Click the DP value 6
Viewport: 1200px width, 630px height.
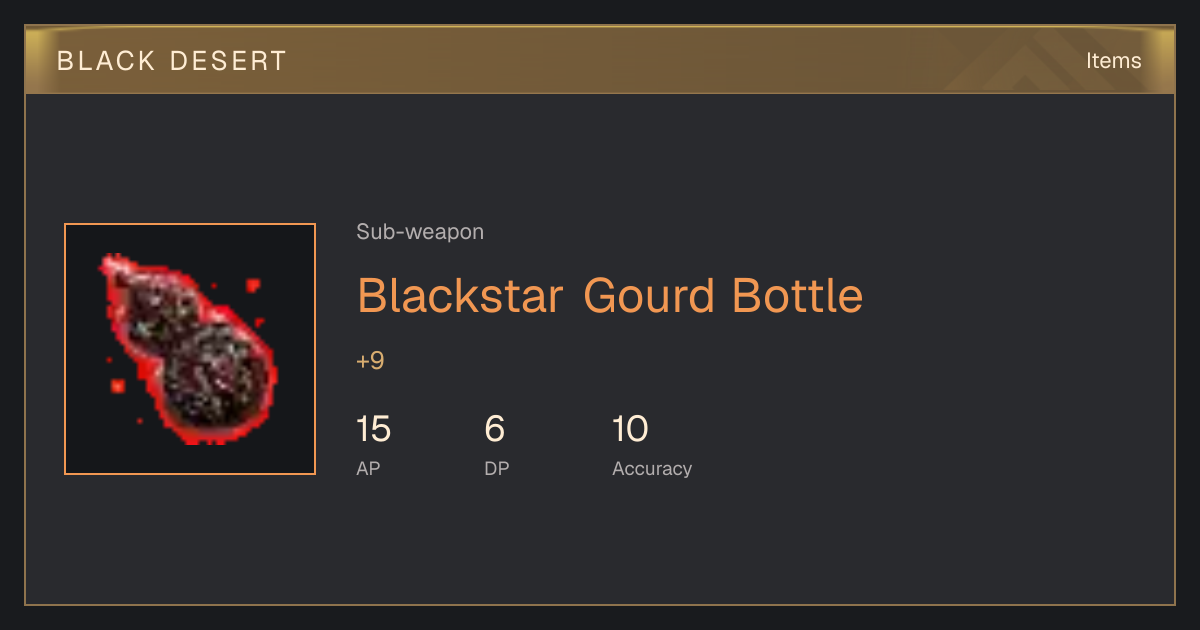pyautogui.click(x=495, y=429)
